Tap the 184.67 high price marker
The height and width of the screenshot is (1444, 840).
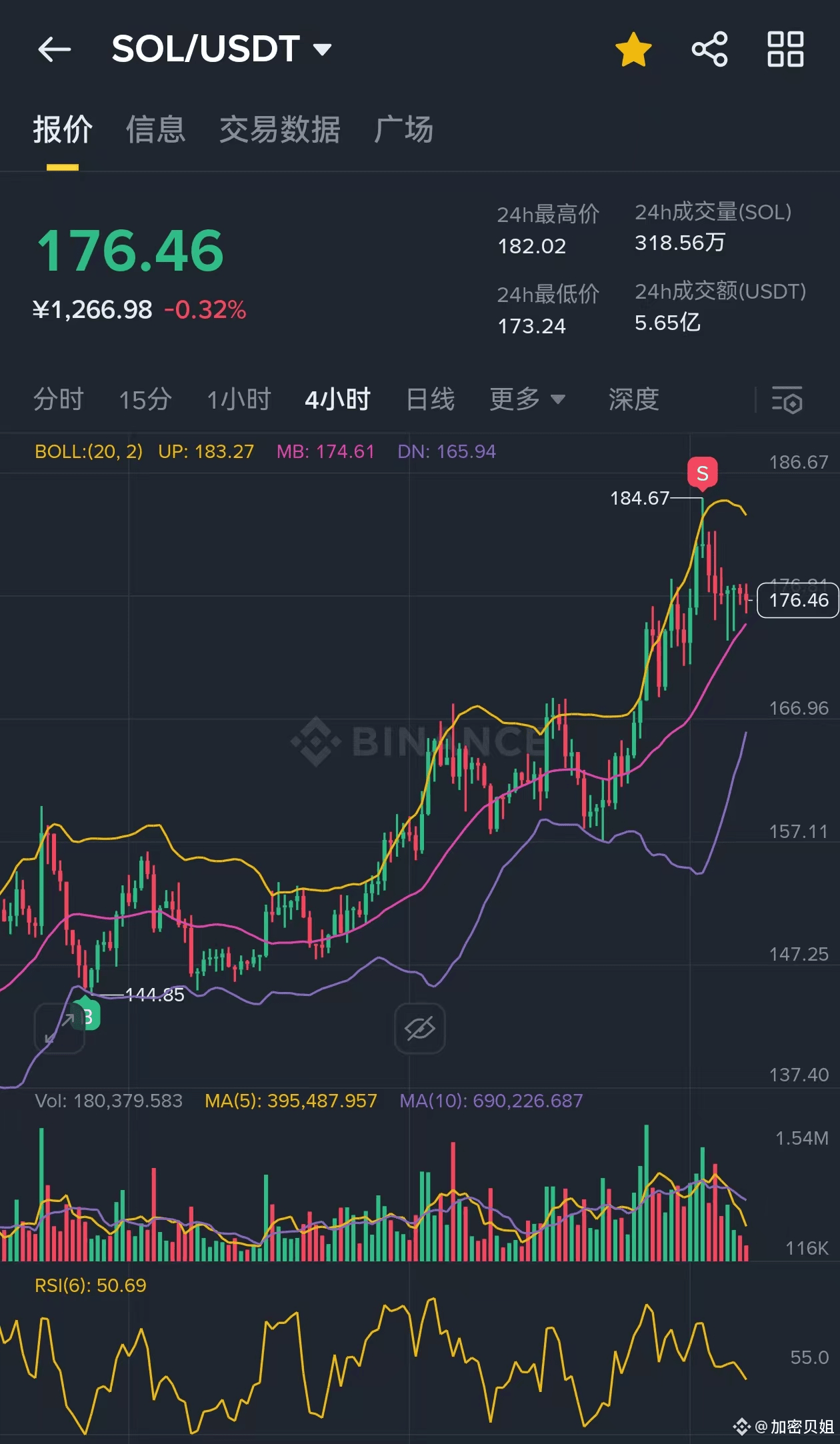click(x=640, y=498)
